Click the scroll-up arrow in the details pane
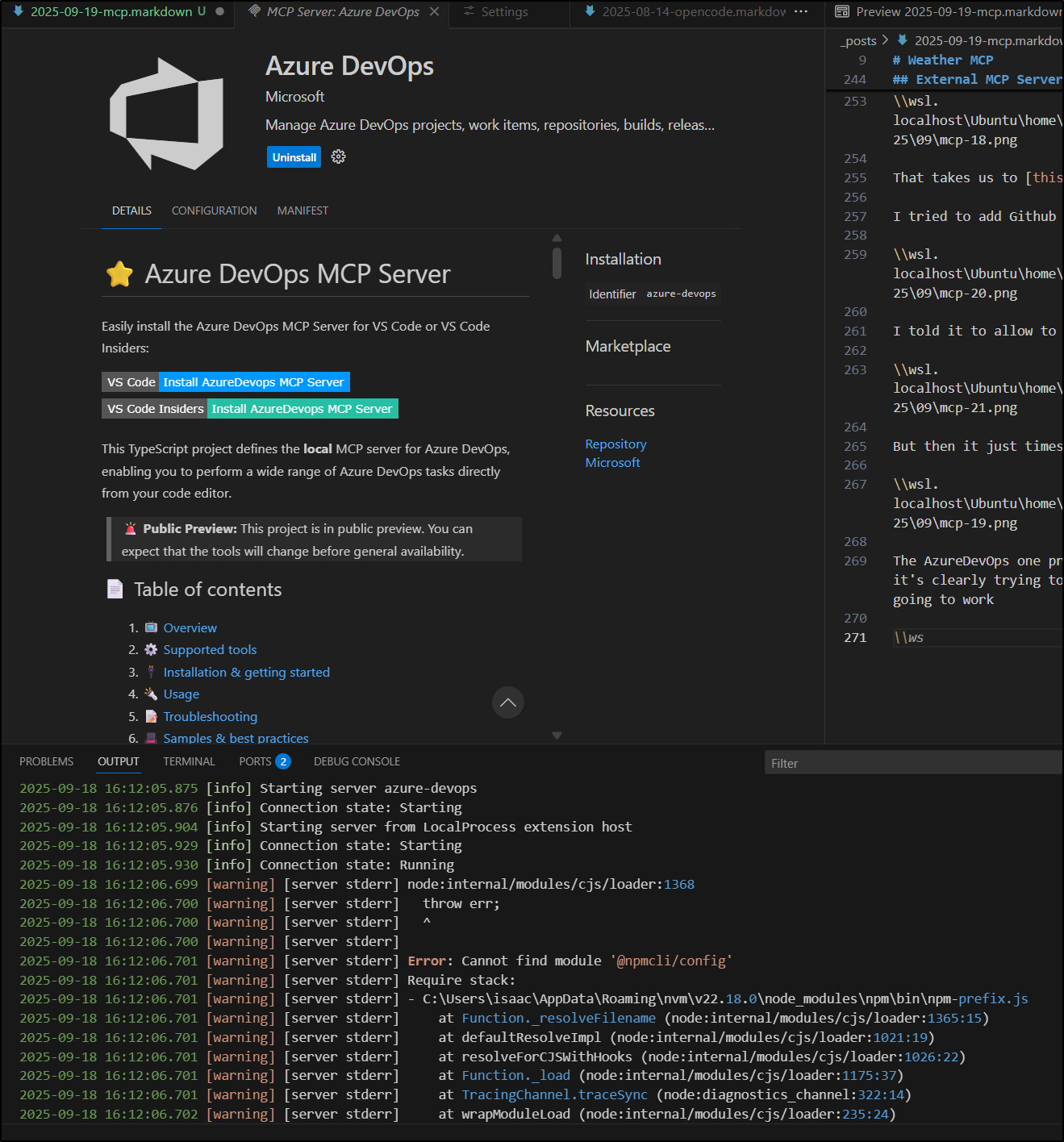The height and width of the screenshot is (1142, 1064). coord(557,238)
